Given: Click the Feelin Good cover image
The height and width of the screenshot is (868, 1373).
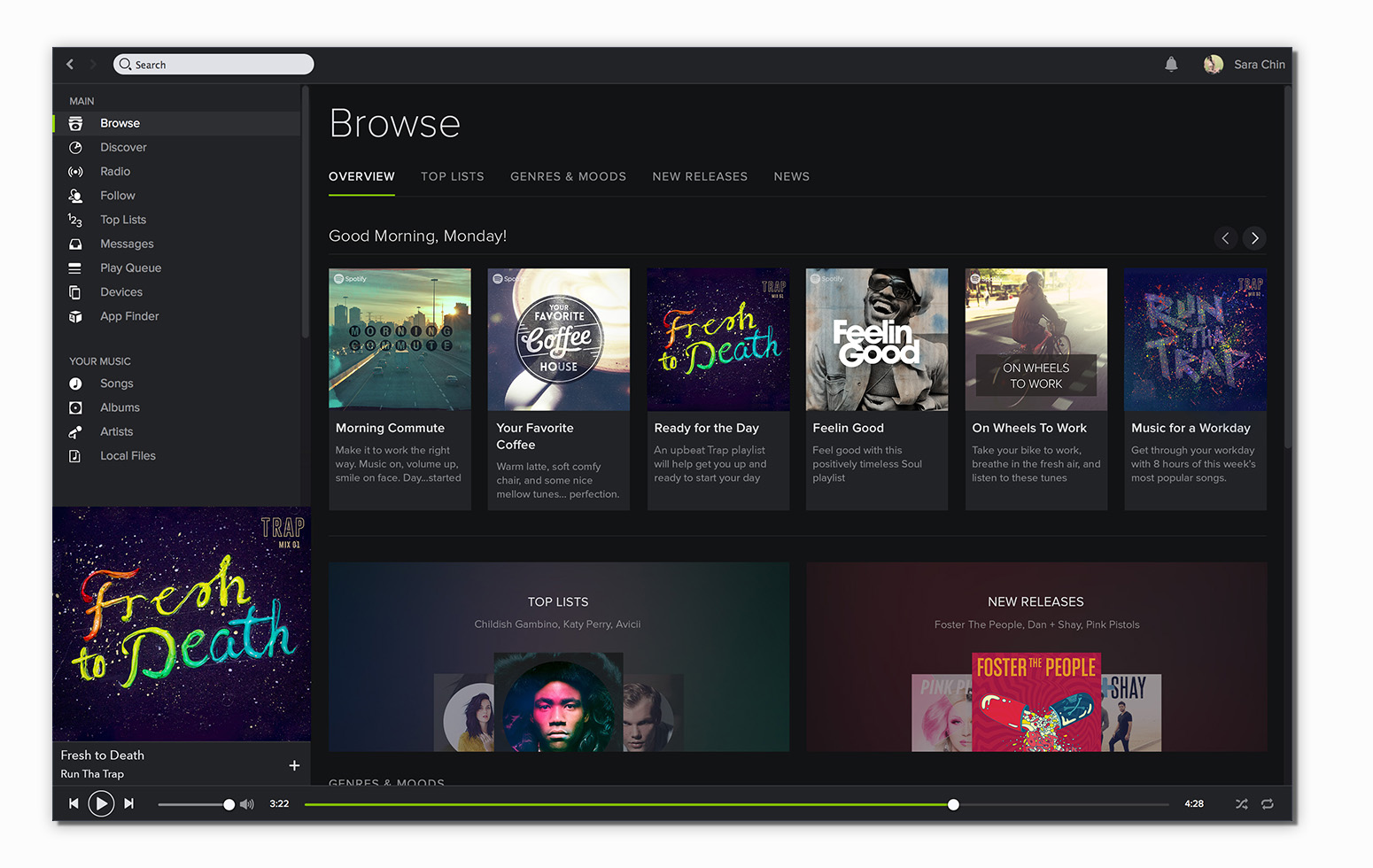Looking at the screenshot, I should [877, 339].
